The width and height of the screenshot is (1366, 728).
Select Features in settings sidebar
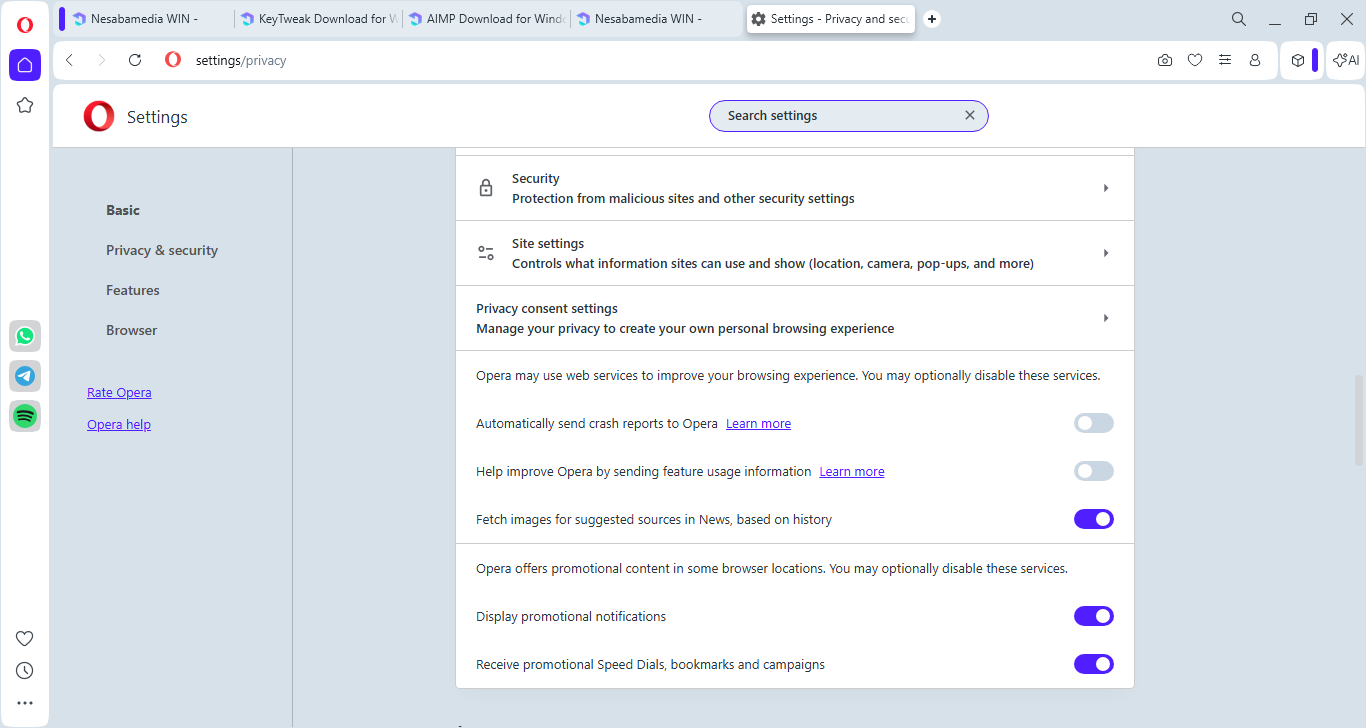133,290
